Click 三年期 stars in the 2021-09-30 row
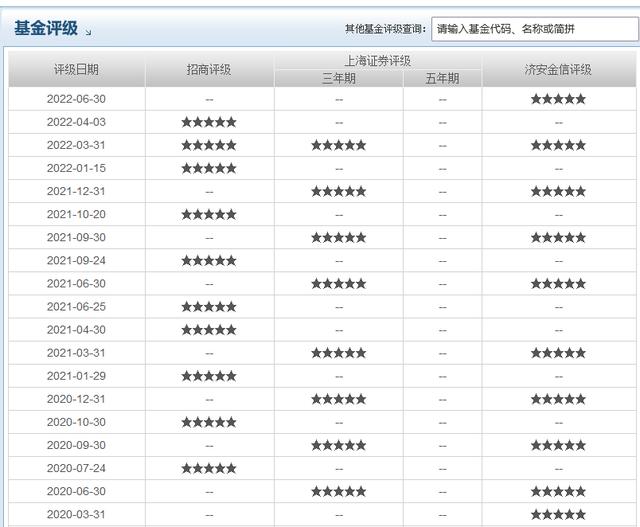 click(339, 237)
